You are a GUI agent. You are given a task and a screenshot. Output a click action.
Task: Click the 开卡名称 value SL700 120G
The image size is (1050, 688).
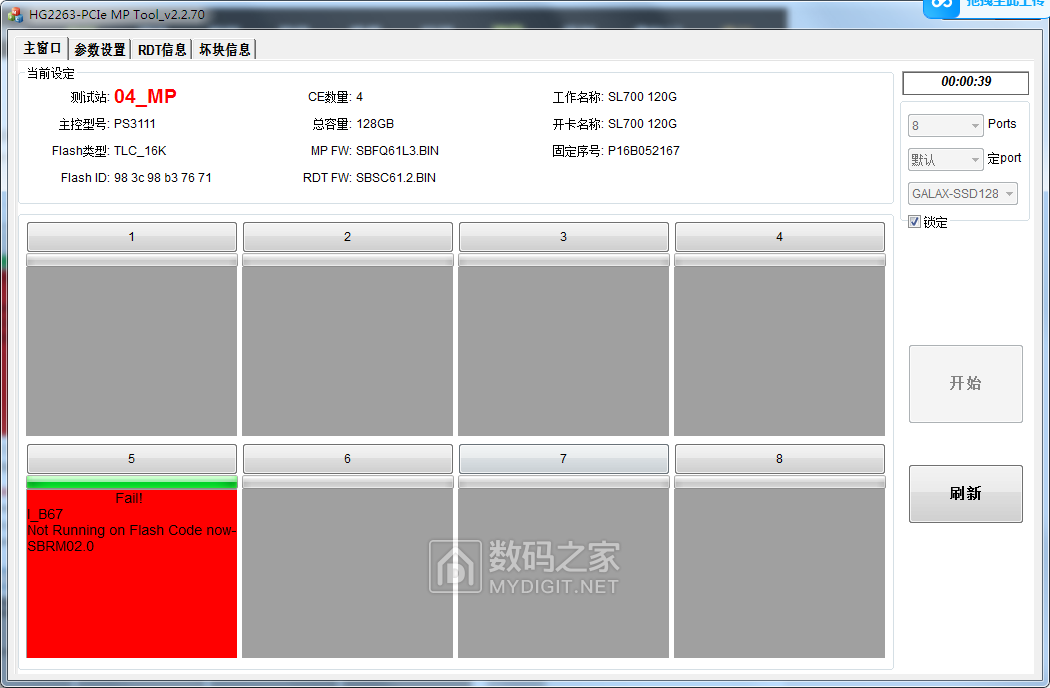click(x=642, y=124)
